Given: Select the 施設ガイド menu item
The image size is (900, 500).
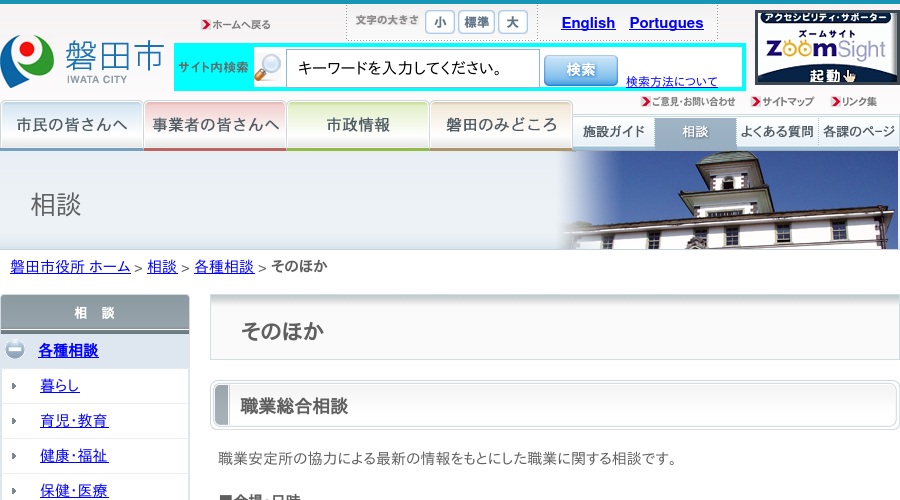Looking at the screenshot, I should click(x=614, y=132).
